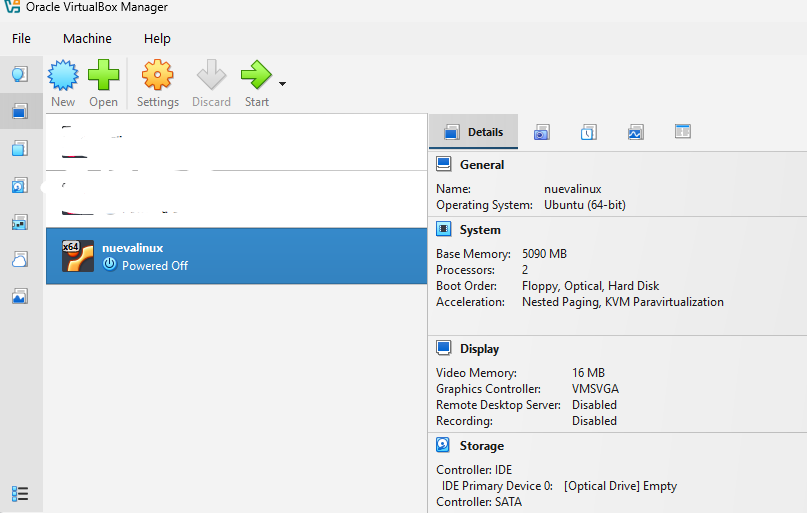Click the nuevalinux x64 OS icon
Viewport: 807px width, 513px height.
pyautogui.click(x=78, y=256)
